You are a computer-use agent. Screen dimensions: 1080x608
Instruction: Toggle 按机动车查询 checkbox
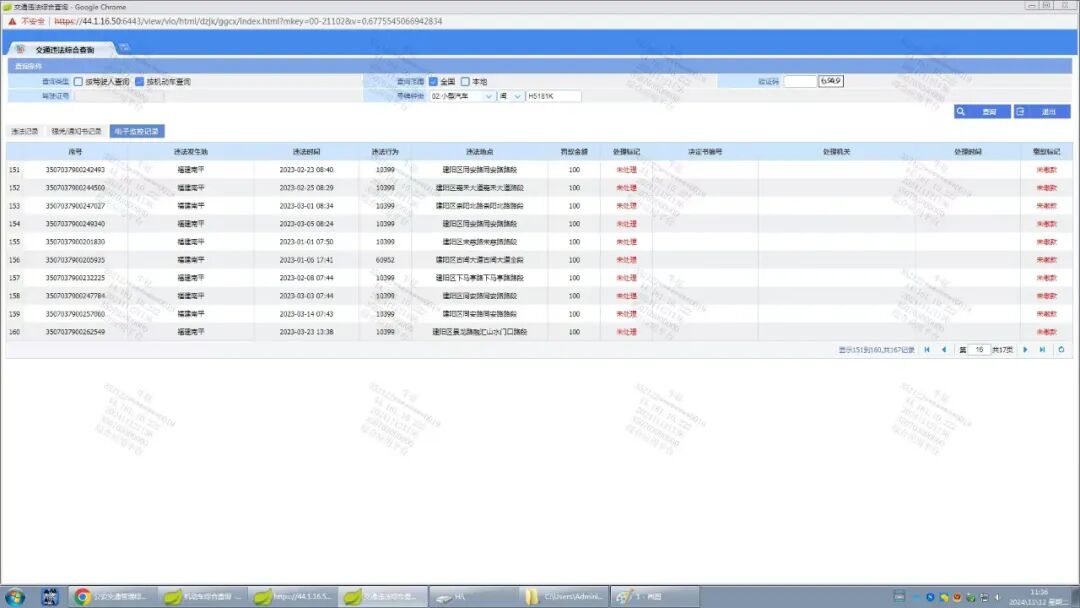coord(139,82)
